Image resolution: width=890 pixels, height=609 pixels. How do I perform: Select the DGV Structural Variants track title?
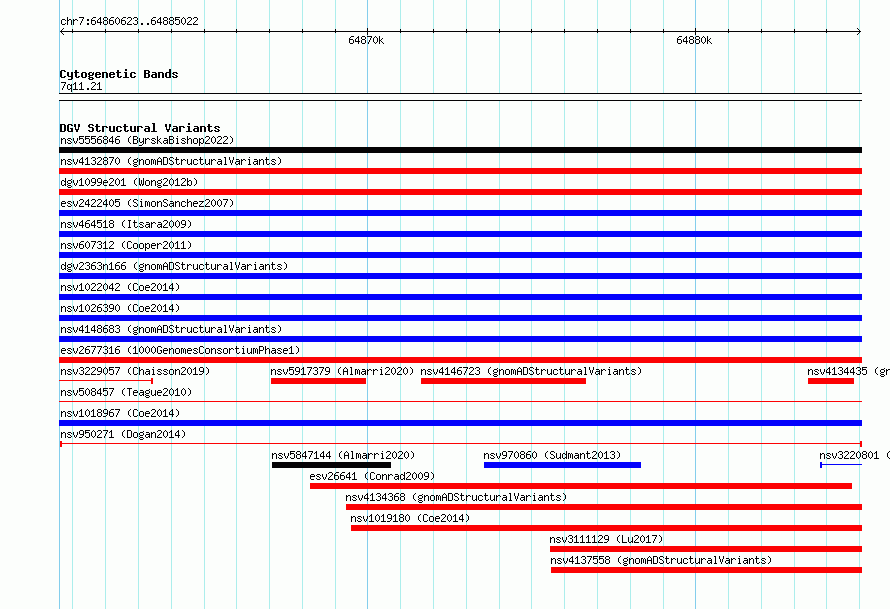140,128
